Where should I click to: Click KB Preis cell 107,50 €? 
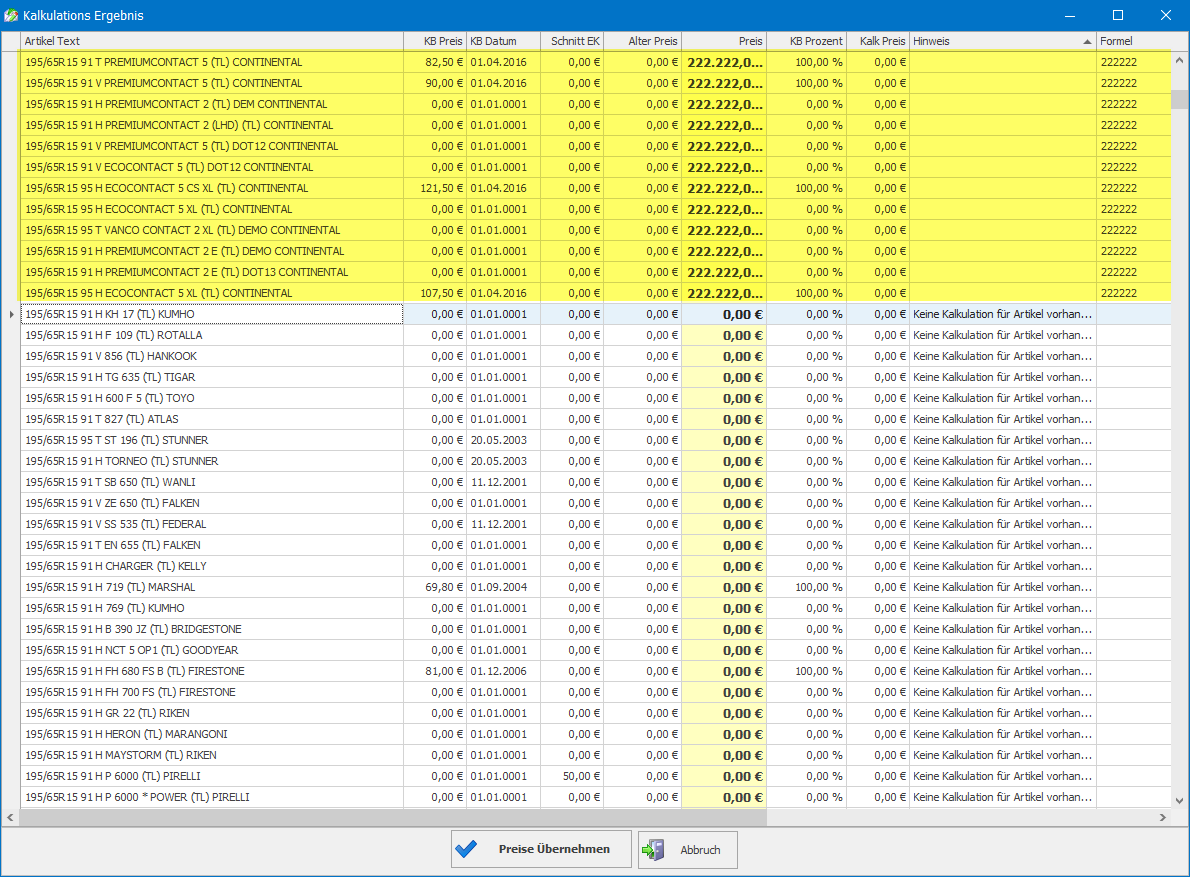coord(435,293)
